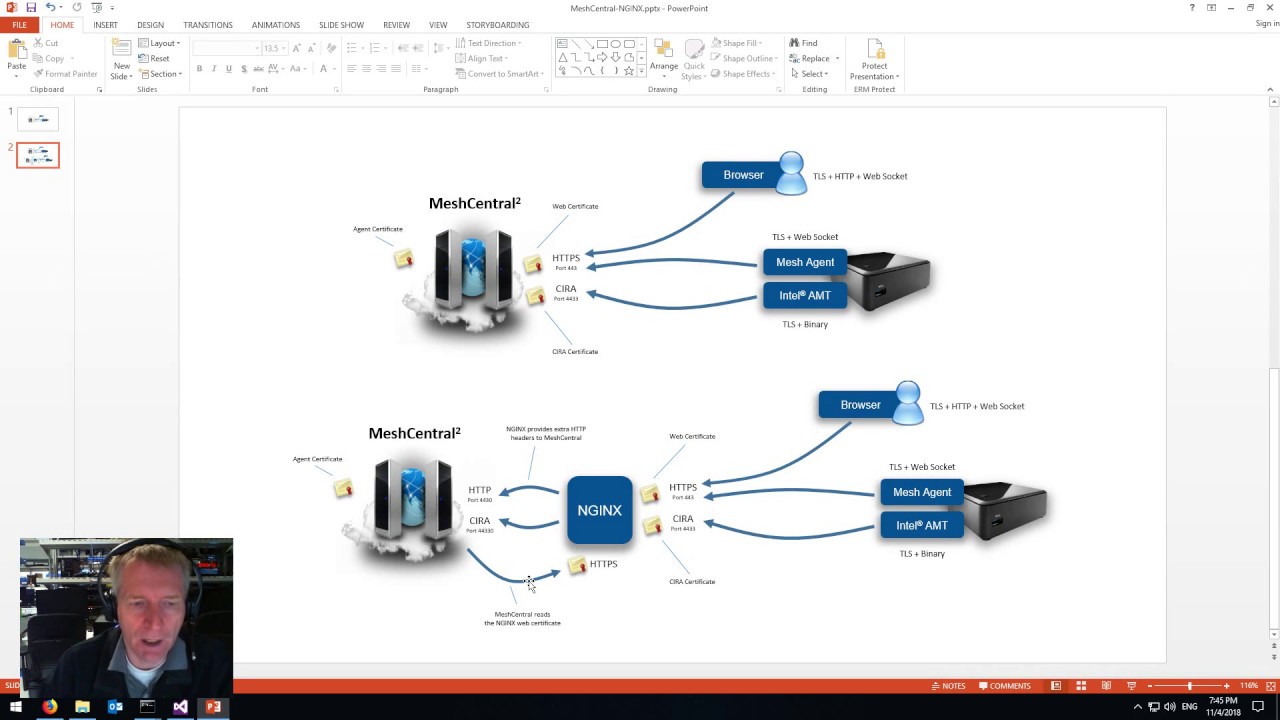Screen dimensions: 1280x720
Task: Align text right
Action: tap(381, 68)
